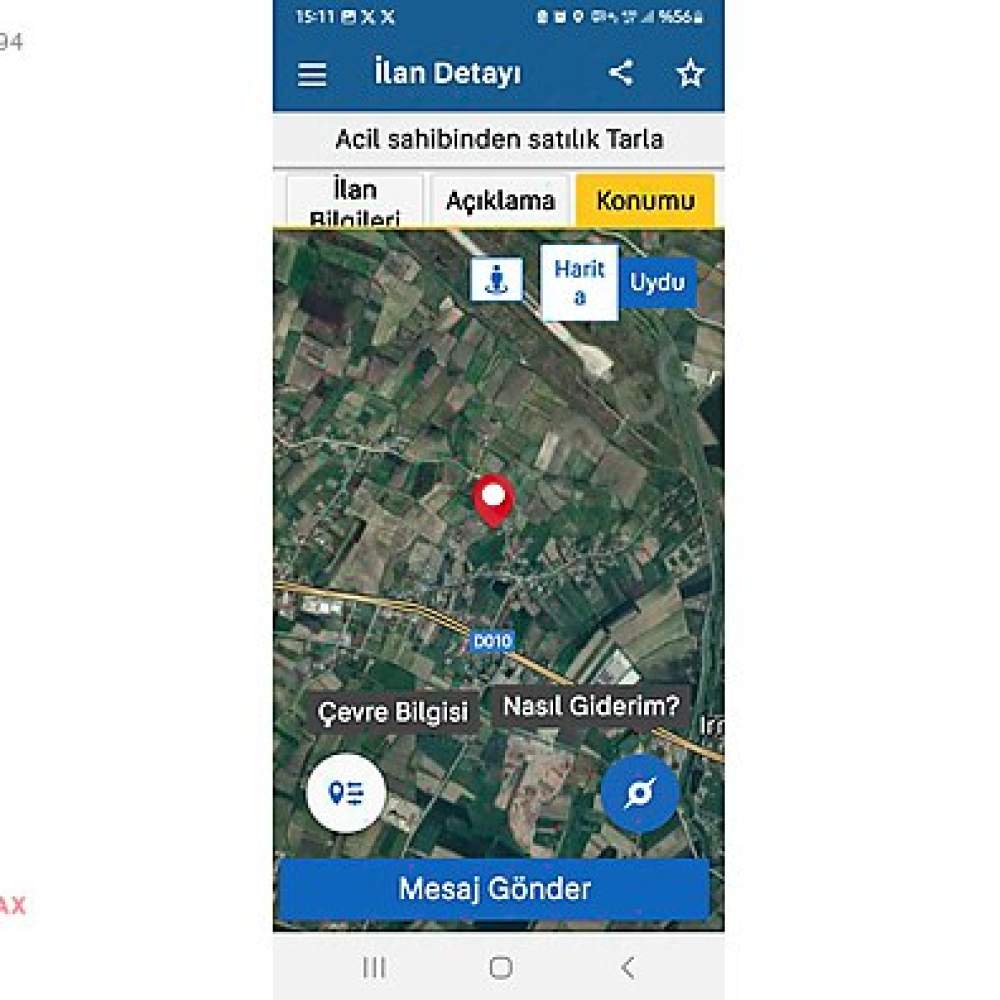
Task: Switch map to Harita view
Action: coord(579,283)
